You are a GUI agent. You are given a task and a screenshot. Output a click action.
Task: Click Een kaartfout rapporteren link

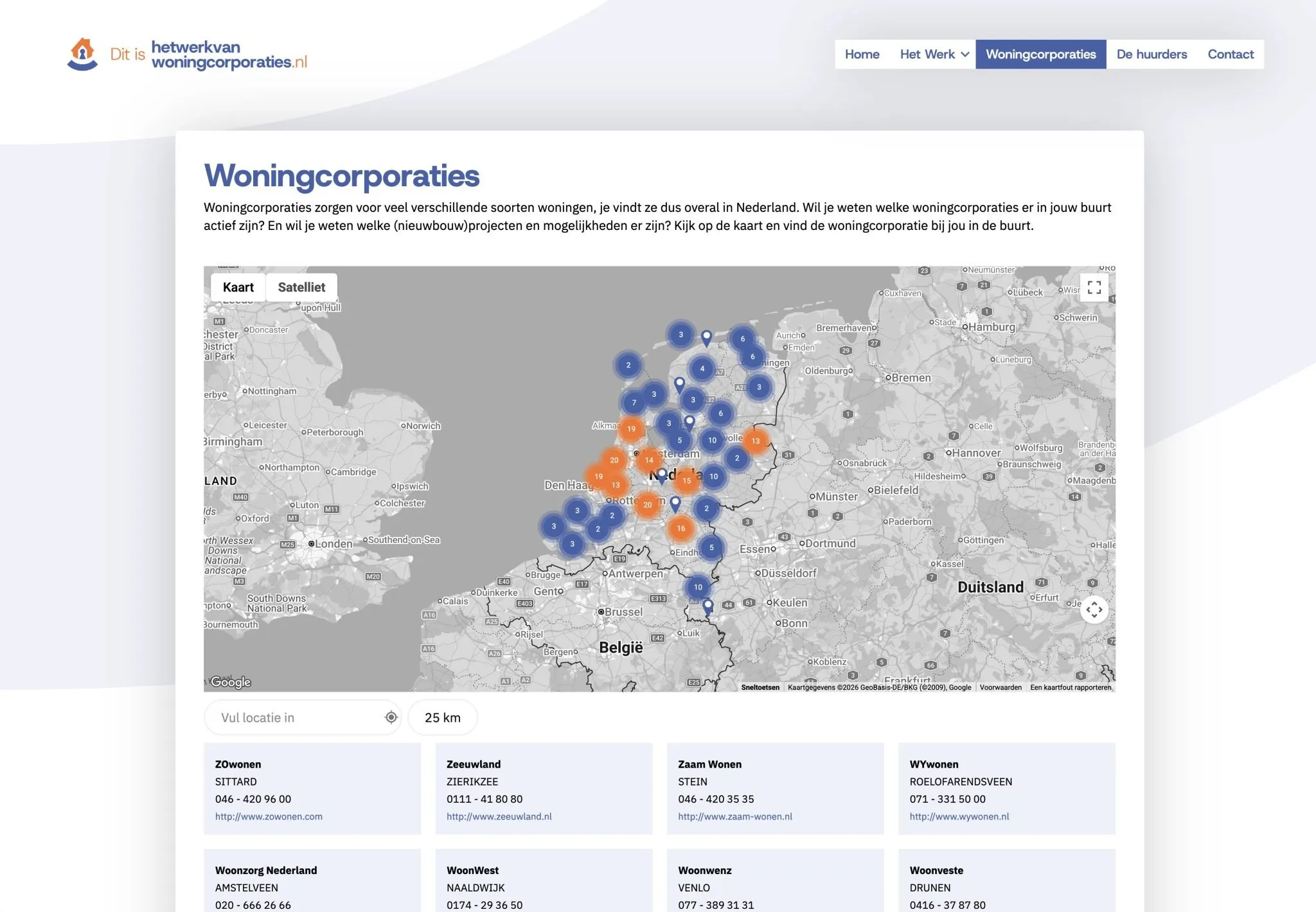[1071, 687]
